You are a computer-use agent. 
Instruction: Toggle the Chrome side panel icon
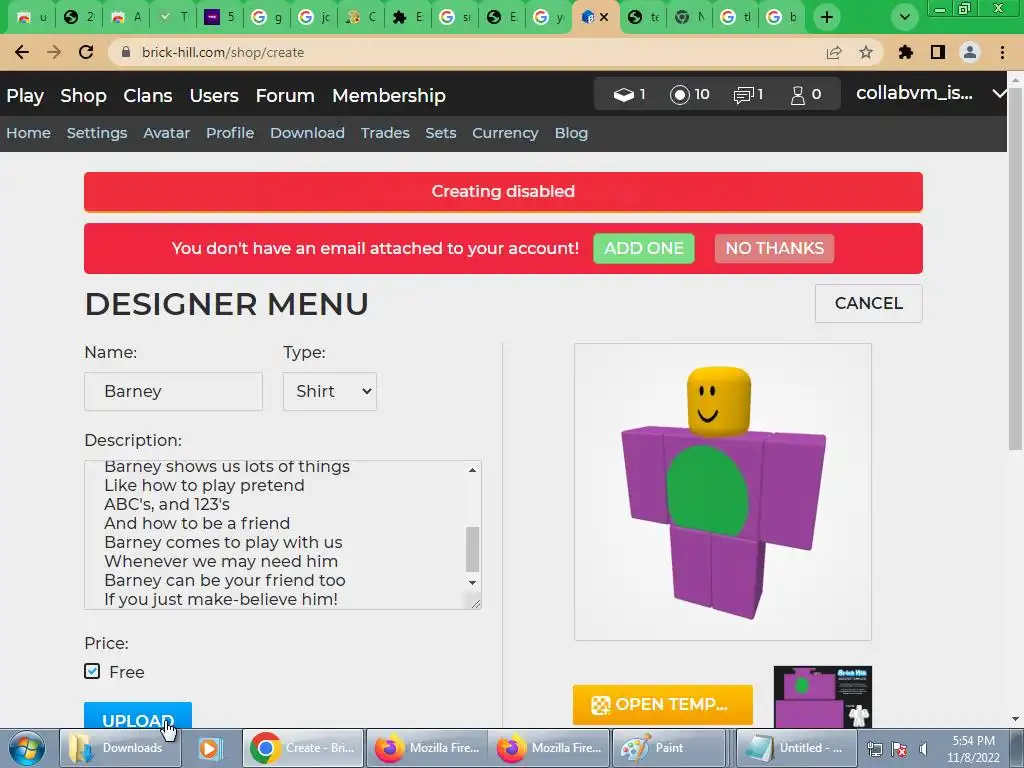click(x=938, y=52)
